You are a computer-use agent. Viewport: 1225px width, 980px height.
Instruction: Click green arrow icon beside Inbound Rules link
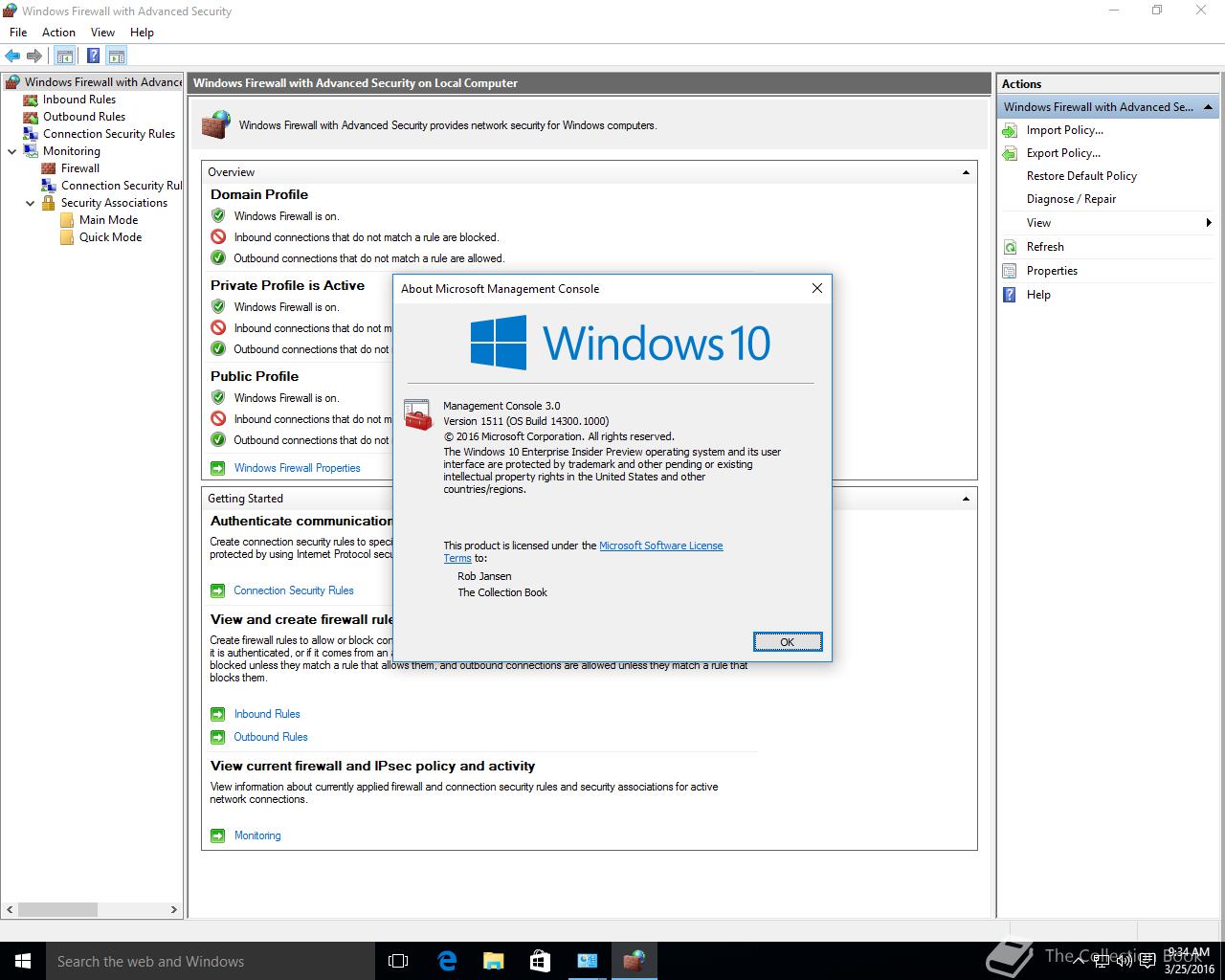(x=217, y=714)
